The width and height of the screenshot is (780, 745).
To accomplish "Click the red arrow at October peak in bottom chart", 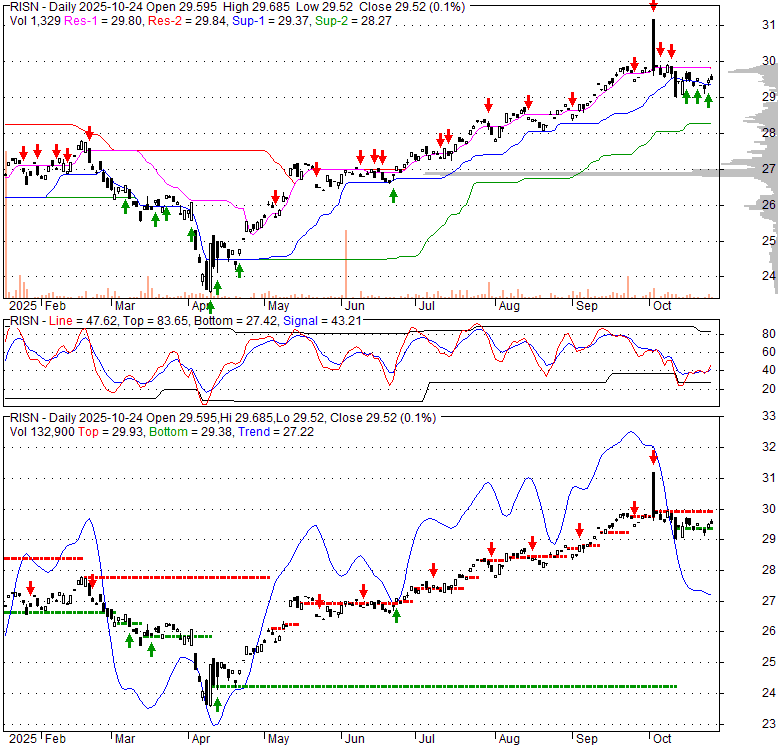I will pos(654,458).
